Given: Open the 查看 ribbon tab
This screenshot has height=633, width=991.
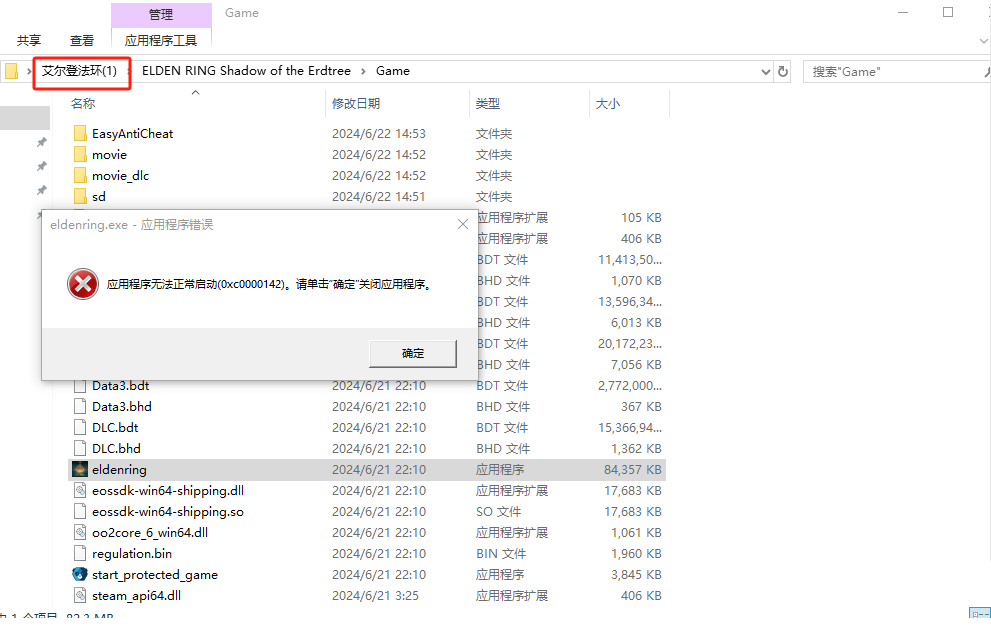Looking at the screenshot, I should (x=82, y=41).
